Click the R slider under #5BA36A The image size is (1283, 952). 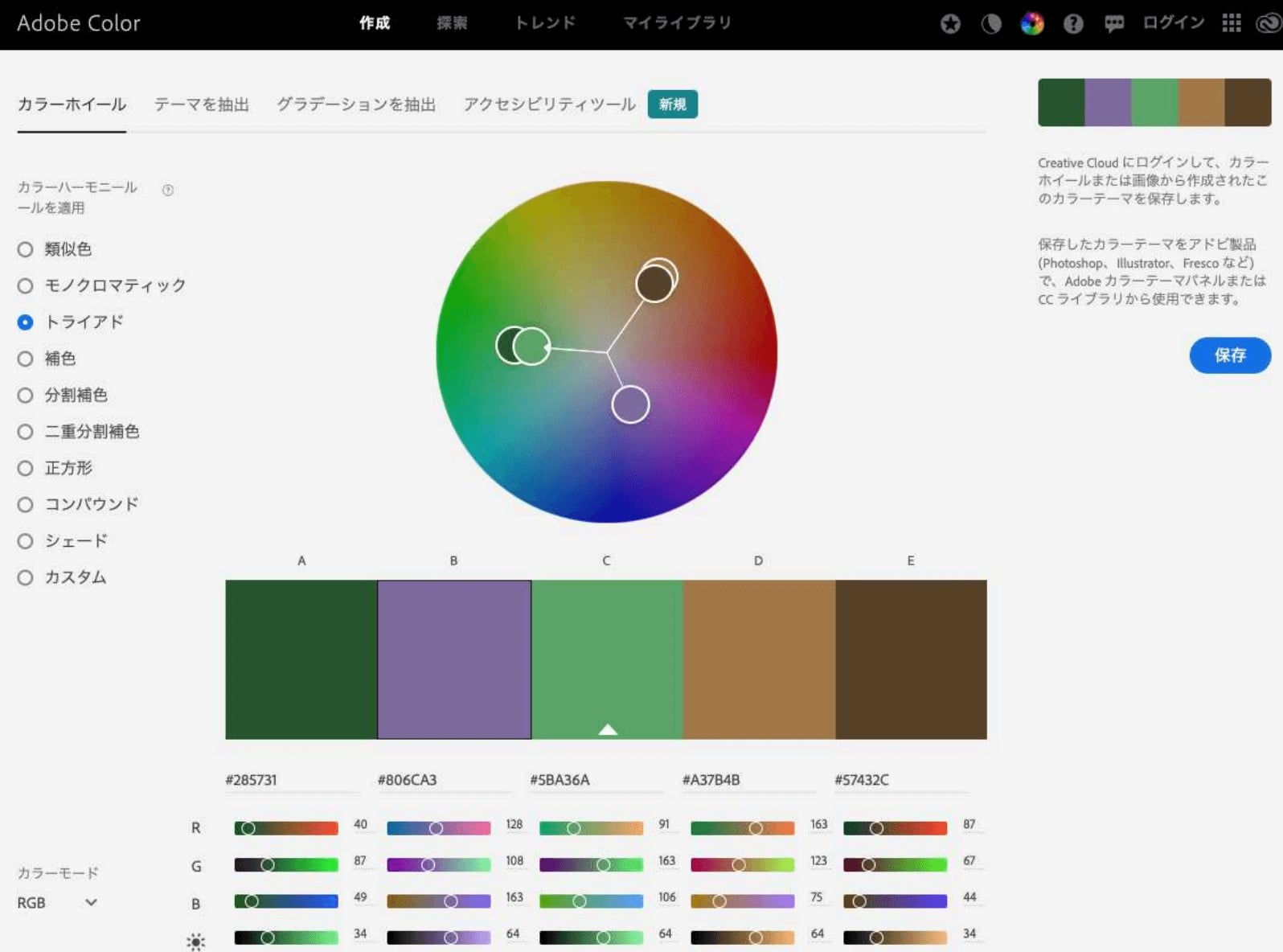click(x=591, y=828)
